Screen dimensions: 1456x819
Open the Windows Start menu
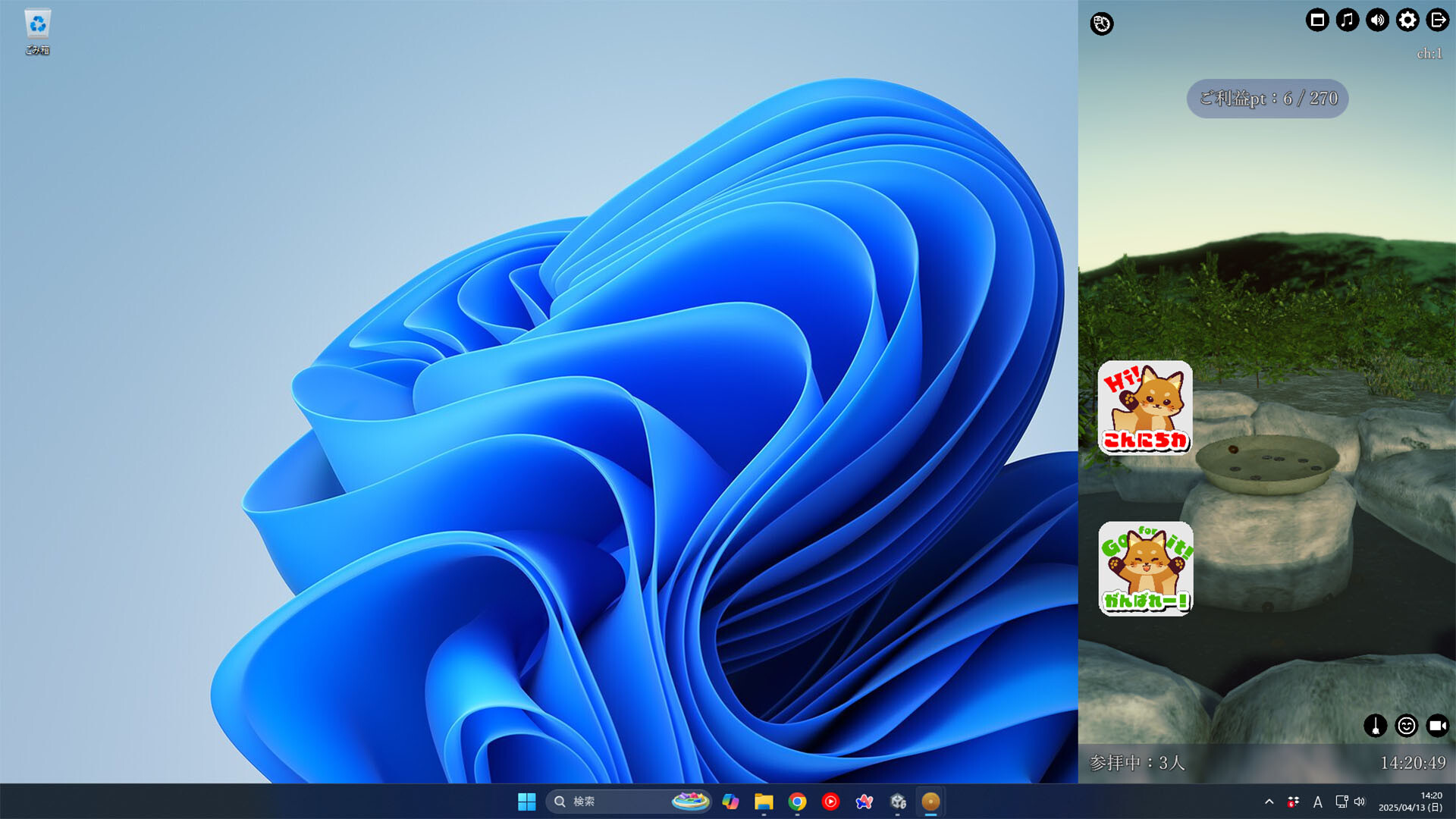point(526,802)
